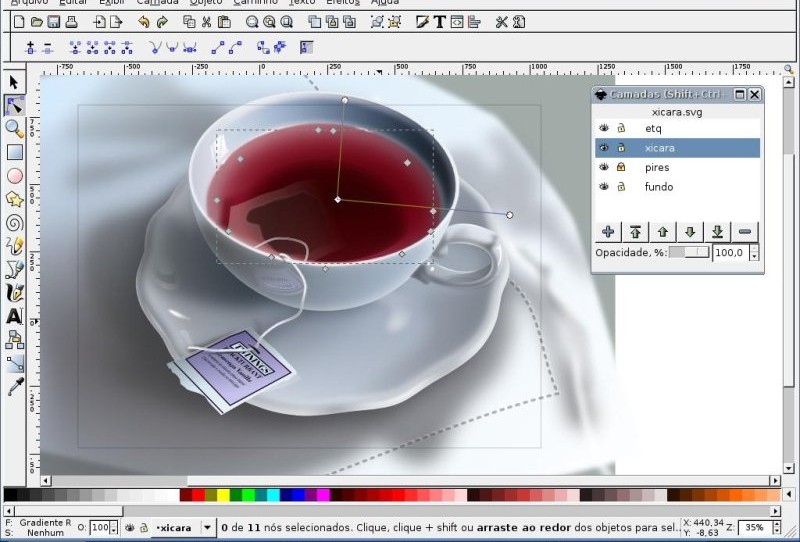Click the New document icon

19,22
